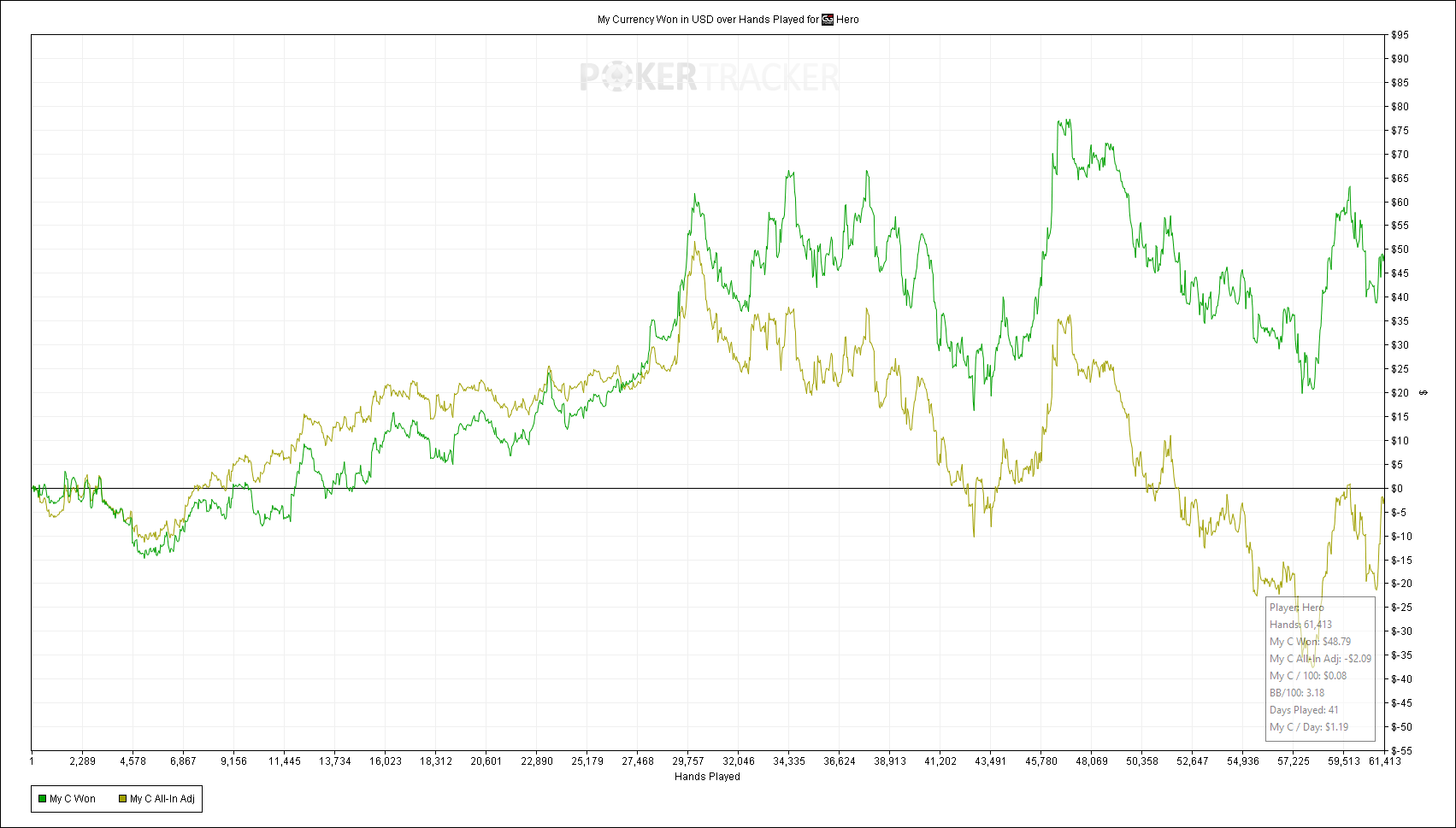This screenshot has height=828, width=1456.
Task: Click the x-axis label '59,513'
Action: click(x=1343, y=761)
